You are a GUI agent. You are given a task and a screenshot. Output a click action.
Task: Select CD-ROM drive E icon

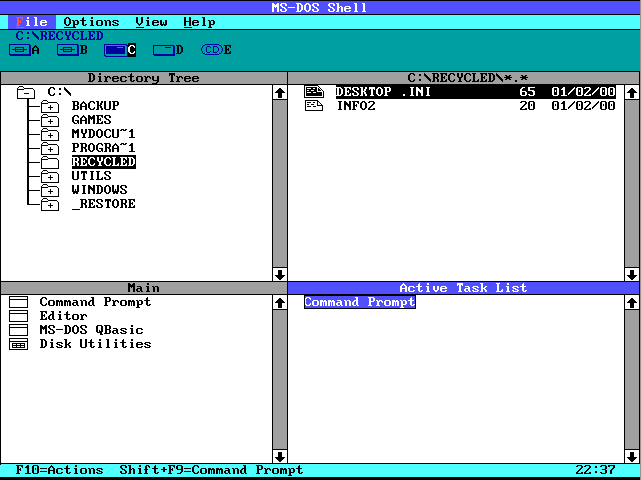pyautogui.click(x=212, y=50)
